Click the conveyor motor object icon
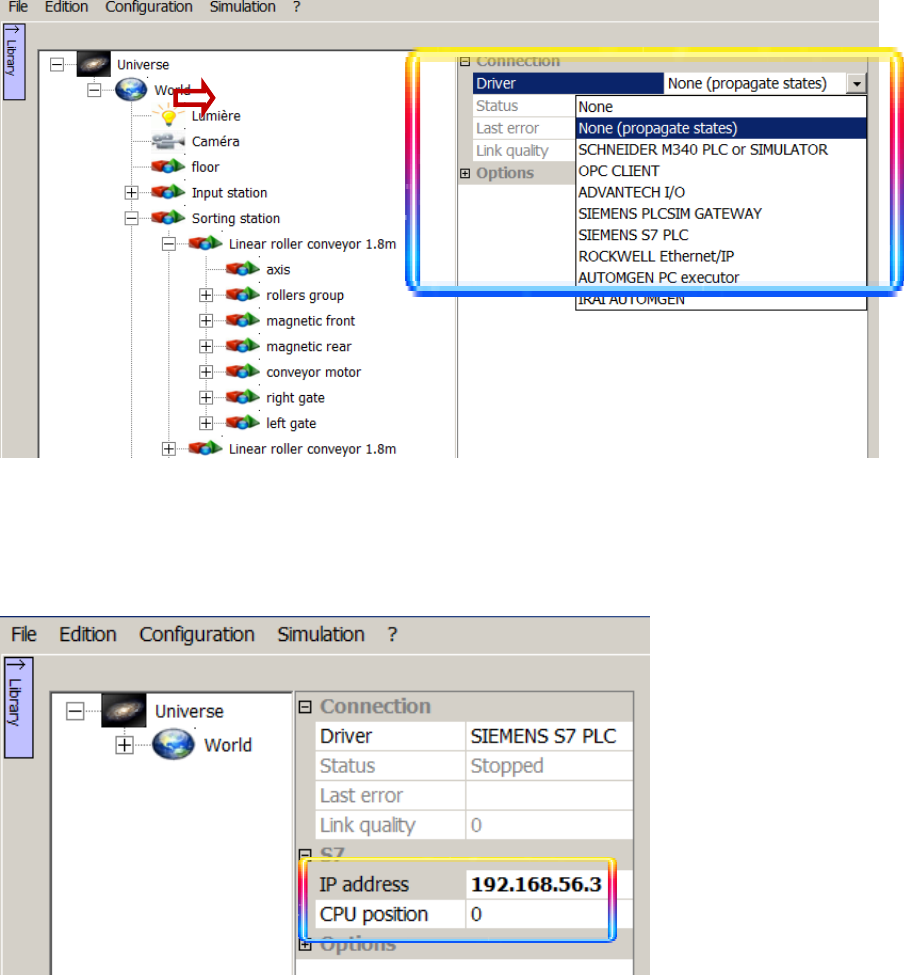904x975 pixels. click(242, 372)
